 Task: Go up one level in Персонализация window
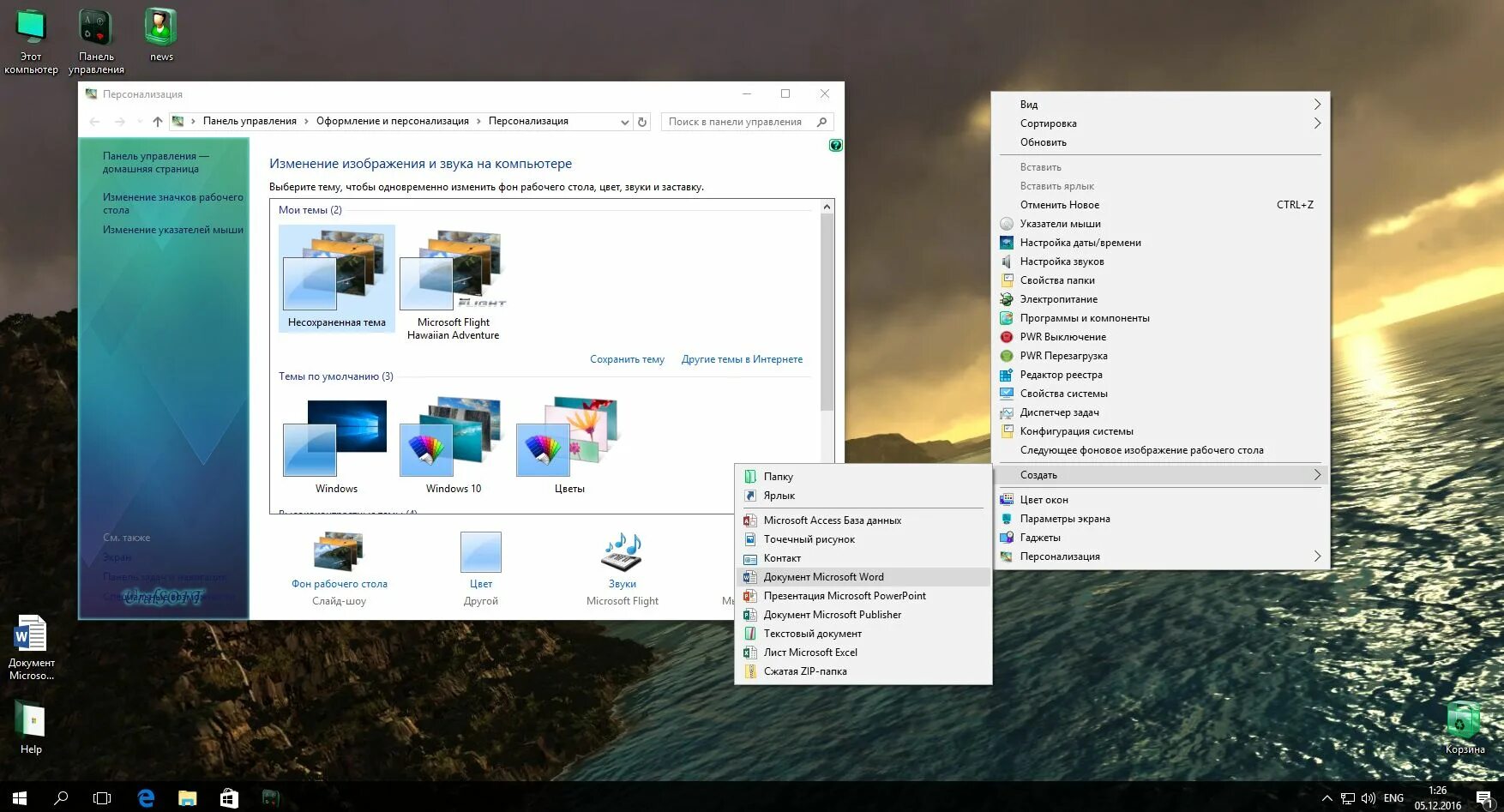pos(158,122)
